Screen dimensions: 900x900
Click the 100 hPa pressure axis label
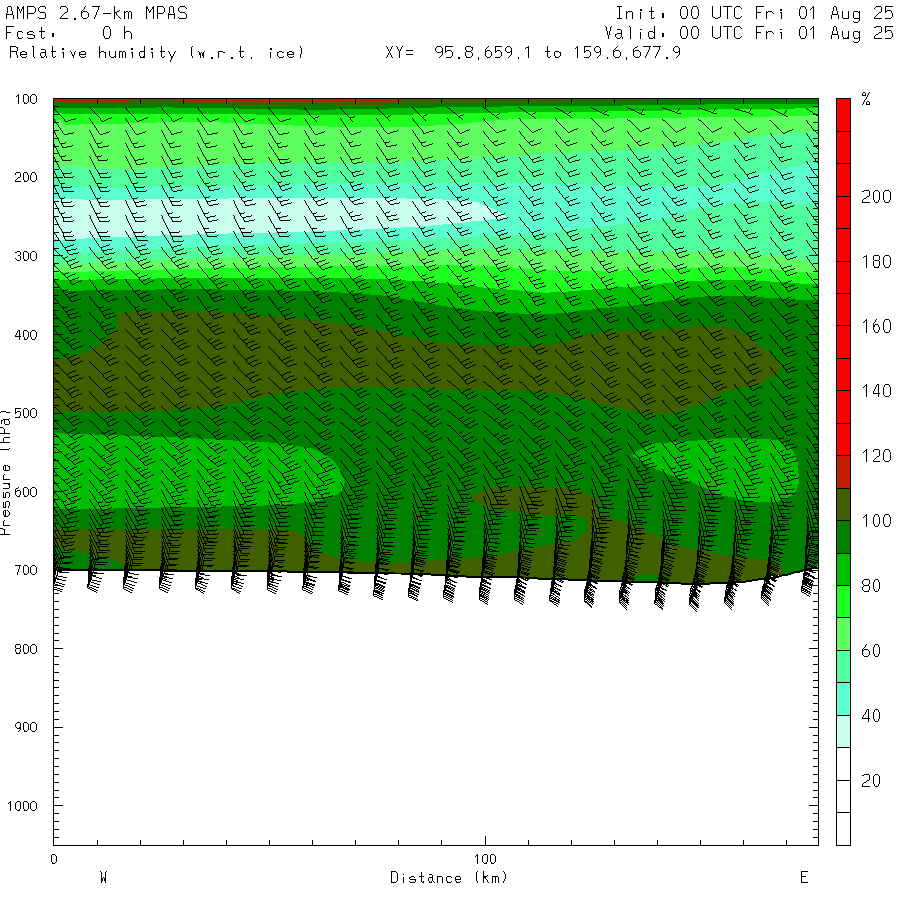click(26, 99)
